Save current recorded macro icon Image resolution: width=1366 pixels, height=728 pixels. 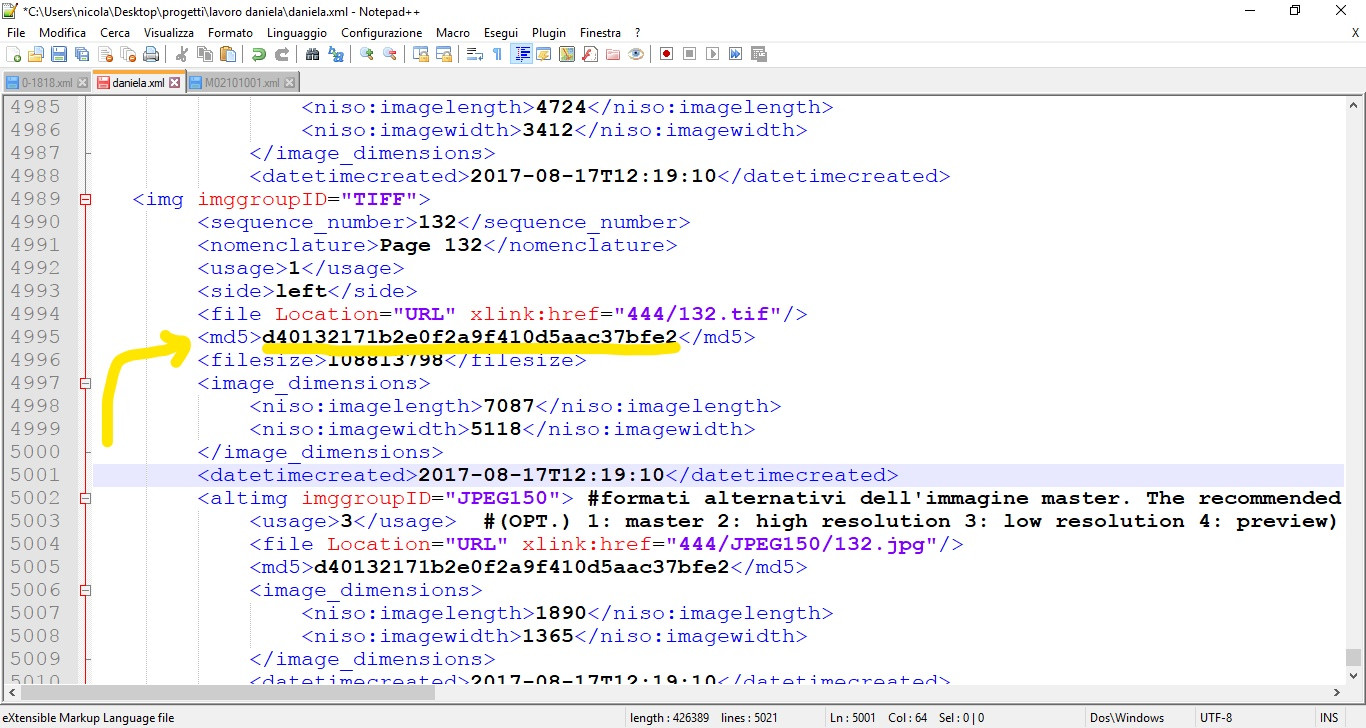759,54
